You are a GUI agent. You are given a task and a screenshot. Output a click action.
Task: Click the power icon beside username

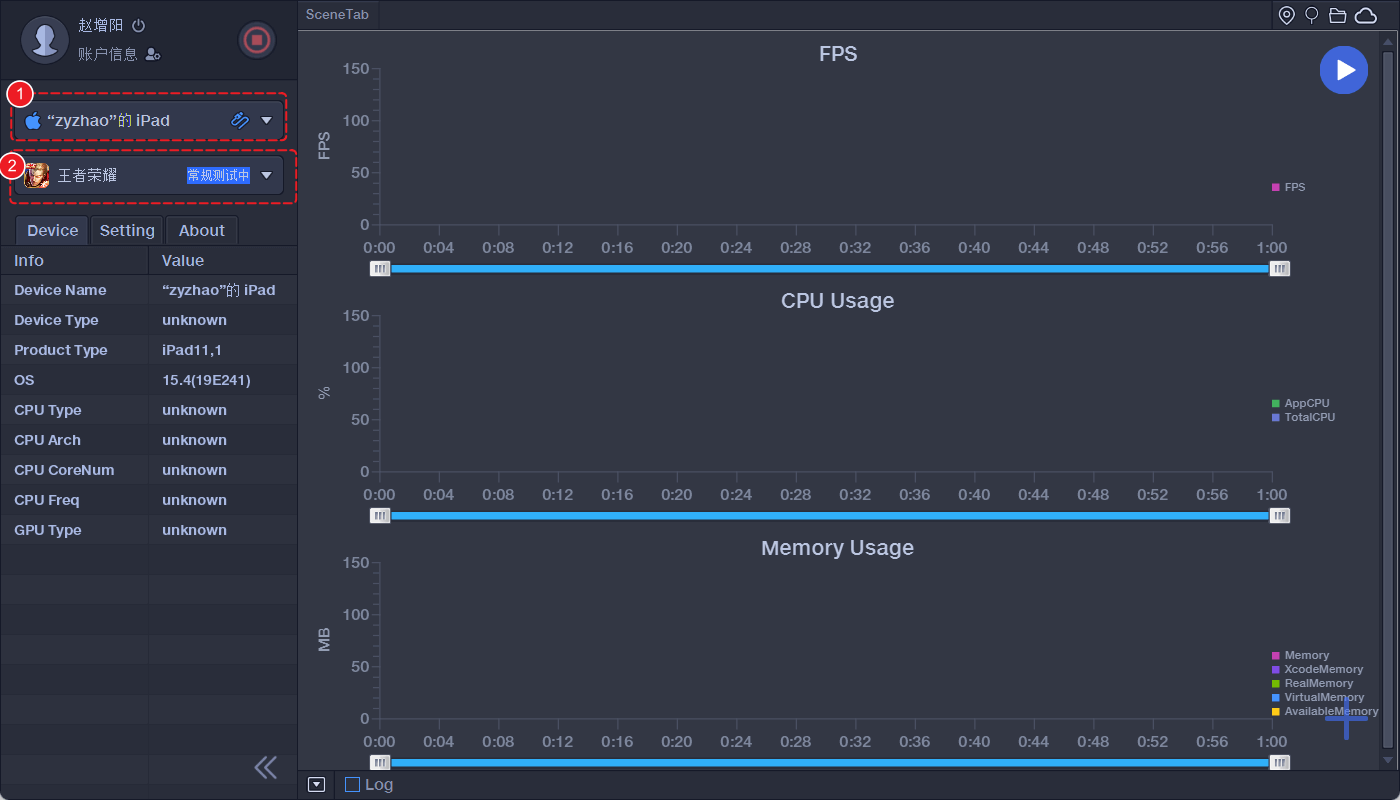[x=139, y=26]
